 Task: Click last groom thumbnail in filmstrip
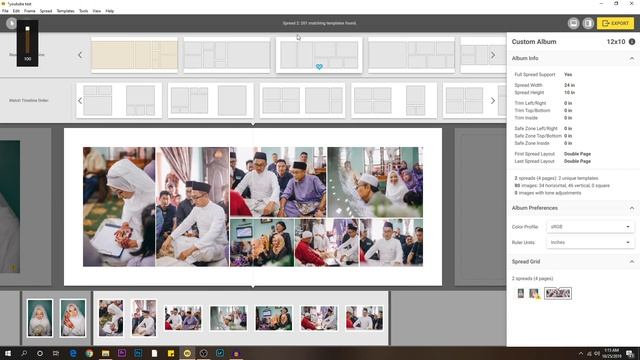(x=364, y=318)
